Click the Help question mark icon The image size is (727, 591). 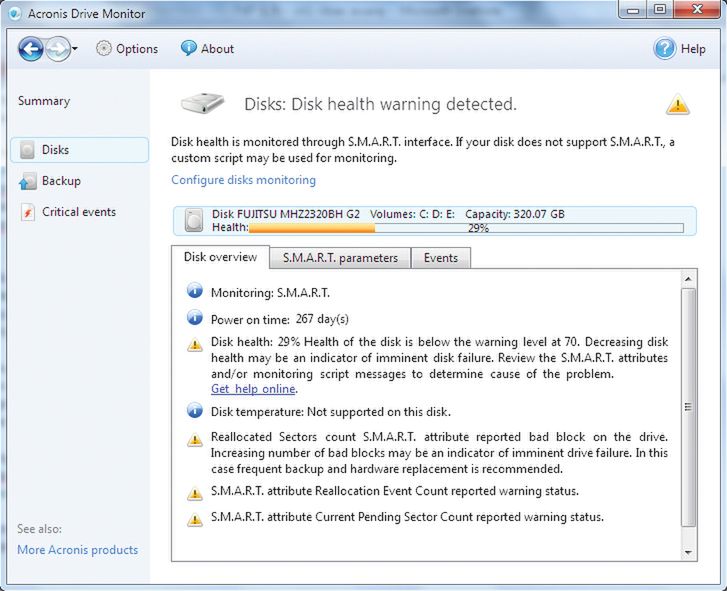coord(665,48)
